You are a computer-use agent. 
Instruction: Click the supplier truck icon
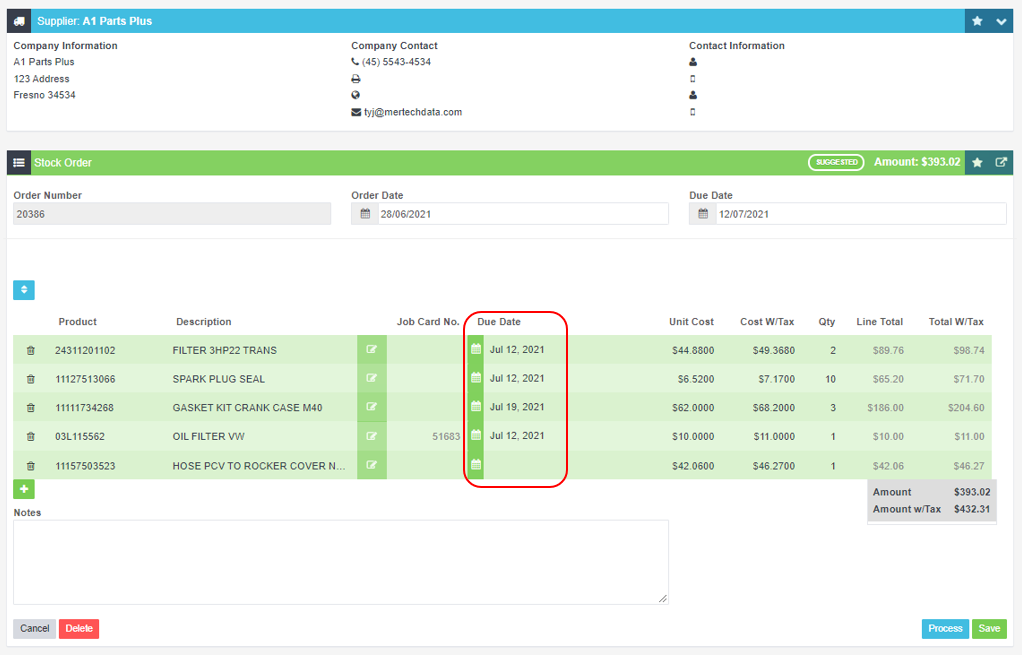click(x=19, y=21)
